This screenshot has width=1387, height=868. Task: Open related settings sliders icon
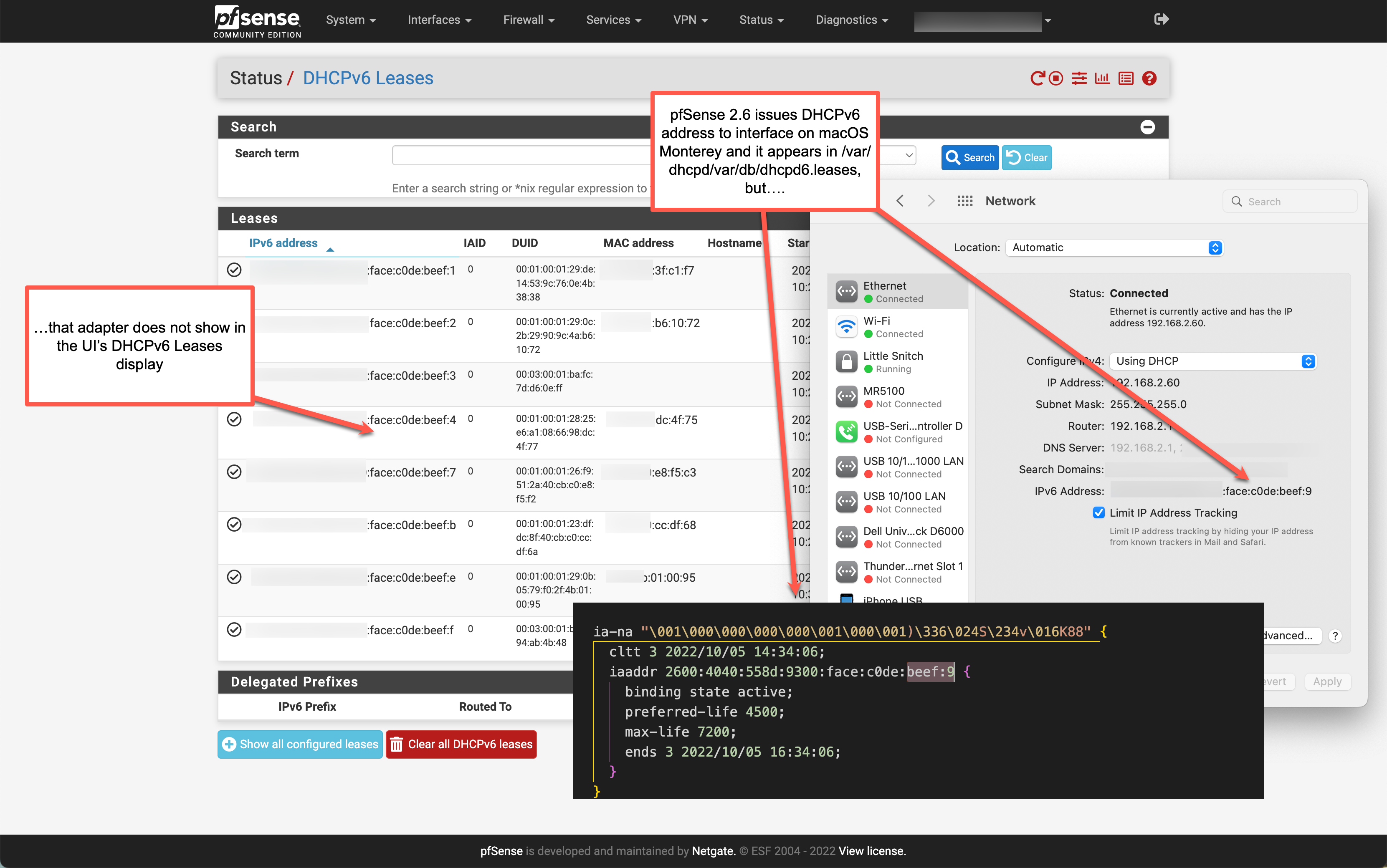tap(1079, 78)
